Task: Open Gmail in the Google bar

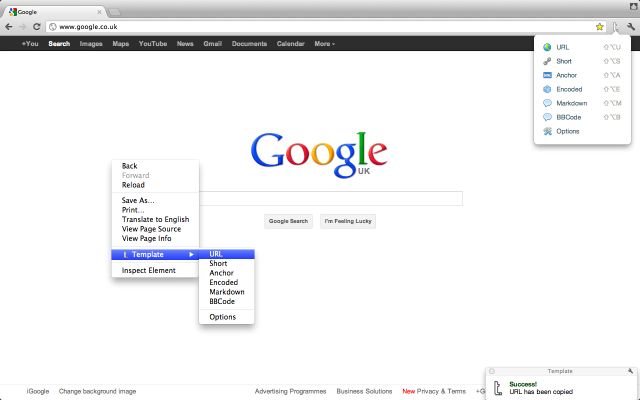Action: (x=213, y=44)
